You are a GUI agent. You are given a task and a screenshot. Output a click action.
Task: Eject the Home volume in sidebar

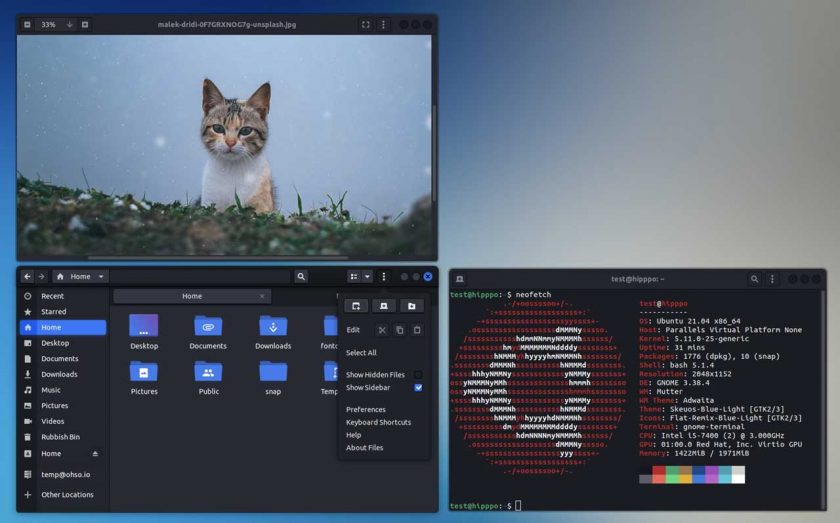click(95, 454)
